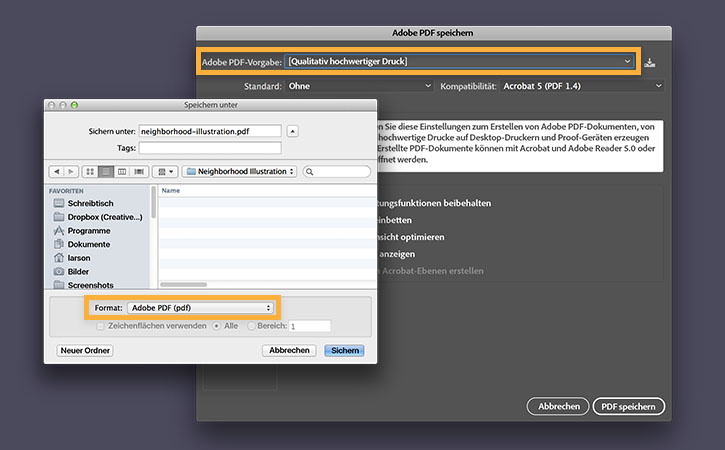Click PDF speichern button
Image resolution: width=725 pixels, height=450 pixels.
[x=628, y=407]
